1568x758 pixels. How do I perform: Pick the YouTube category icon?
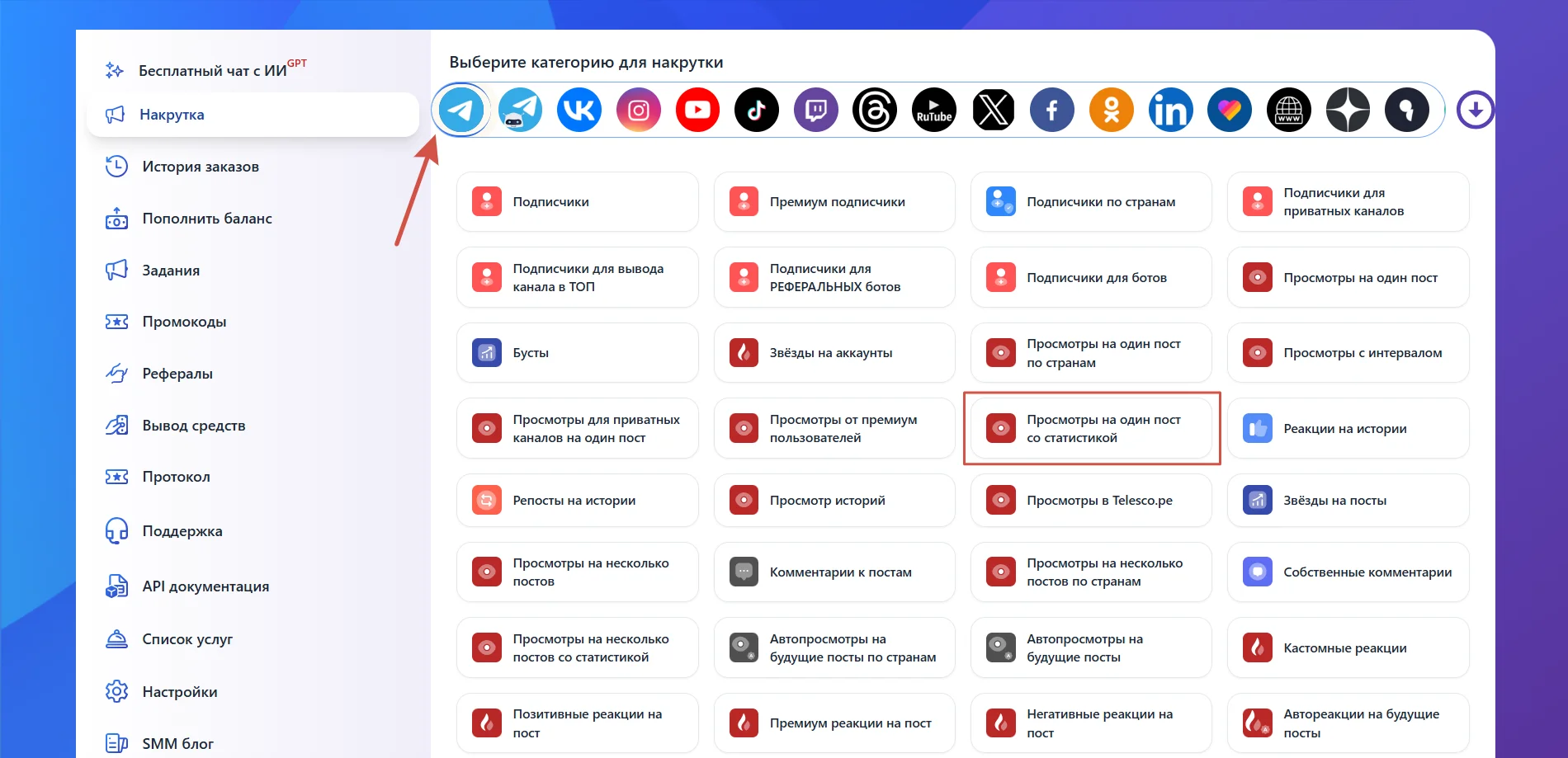click(x=697, y=110)
